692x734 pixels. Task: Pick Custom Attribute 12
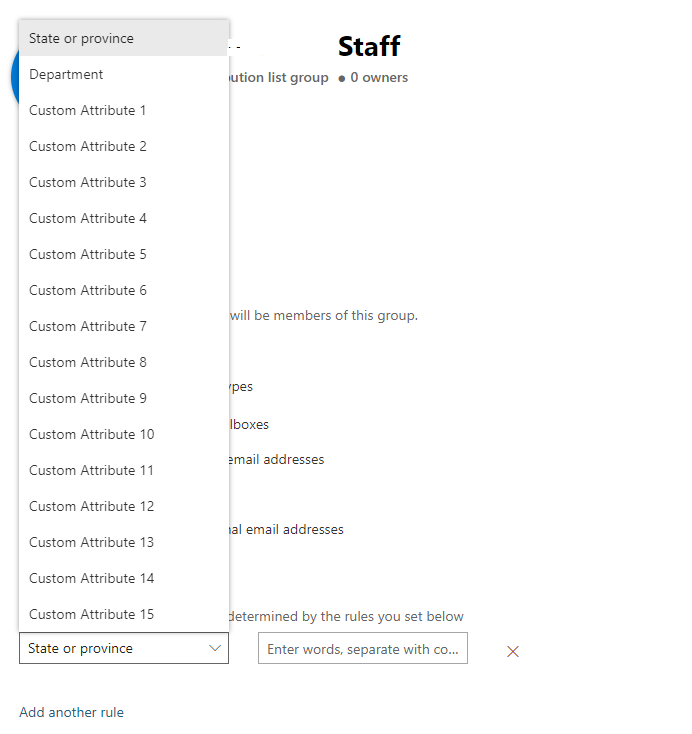coord(124,507)
